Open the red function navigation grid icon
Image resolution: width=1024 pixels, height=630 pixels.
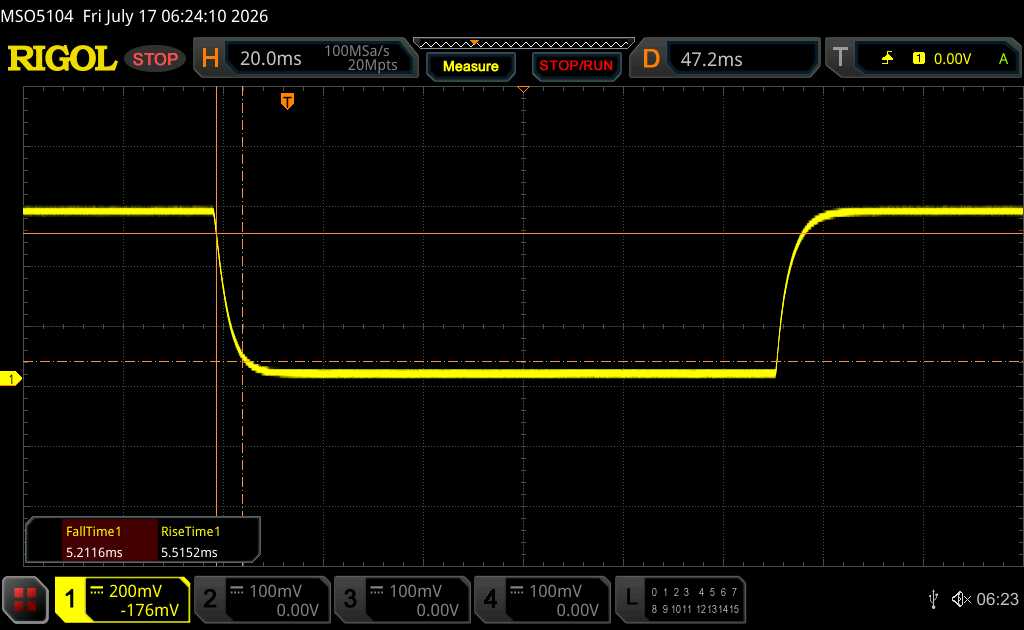[25, 599]
